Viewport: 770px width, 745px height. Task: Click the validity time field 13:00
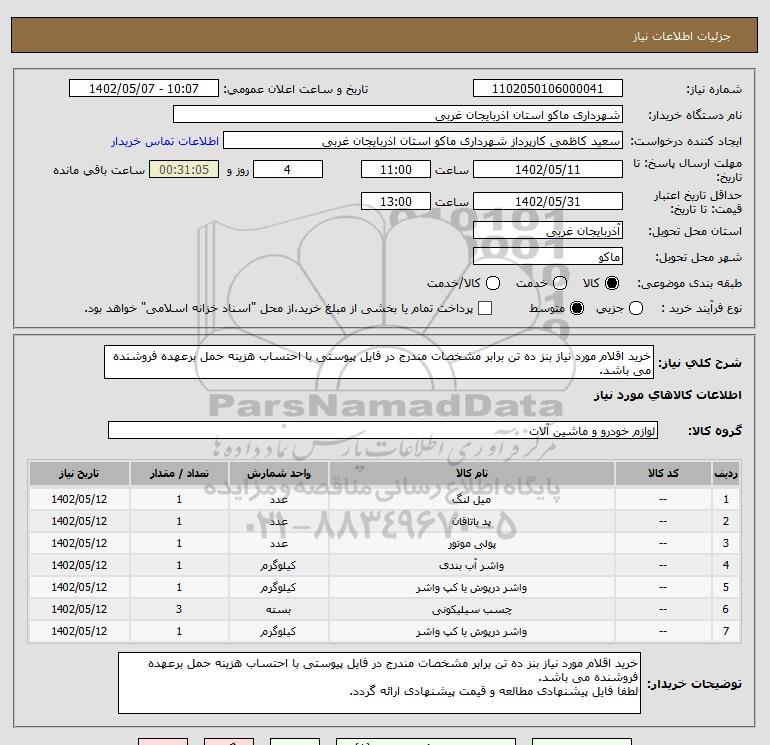point(396,202)
